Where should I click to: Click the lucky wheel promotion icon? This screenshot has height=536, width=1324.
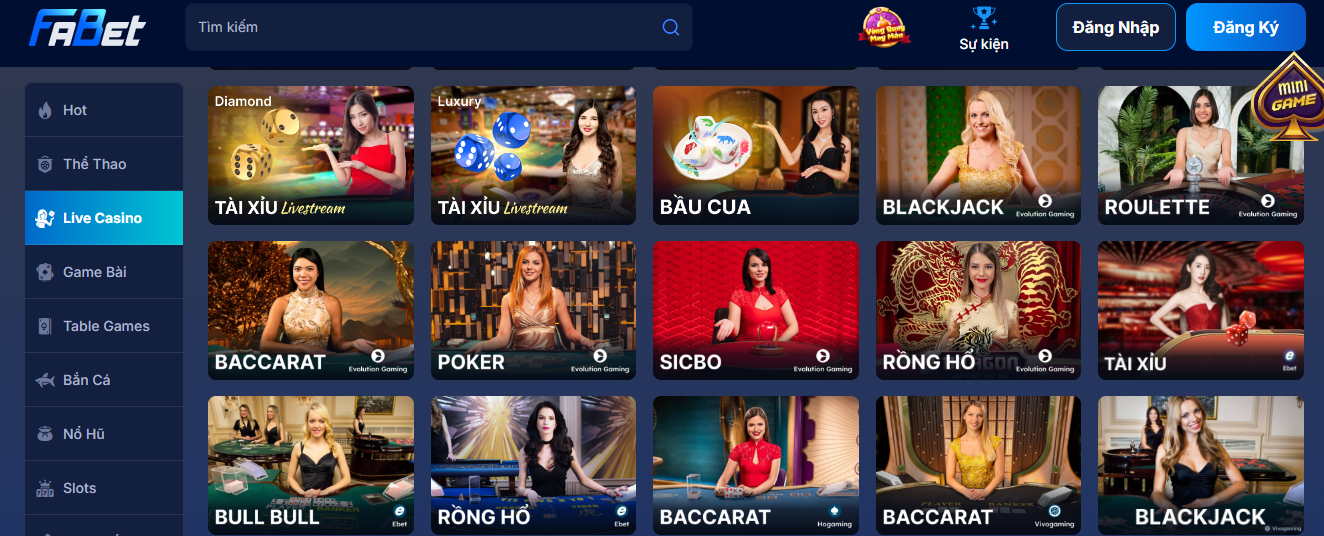tap(885, 27)
